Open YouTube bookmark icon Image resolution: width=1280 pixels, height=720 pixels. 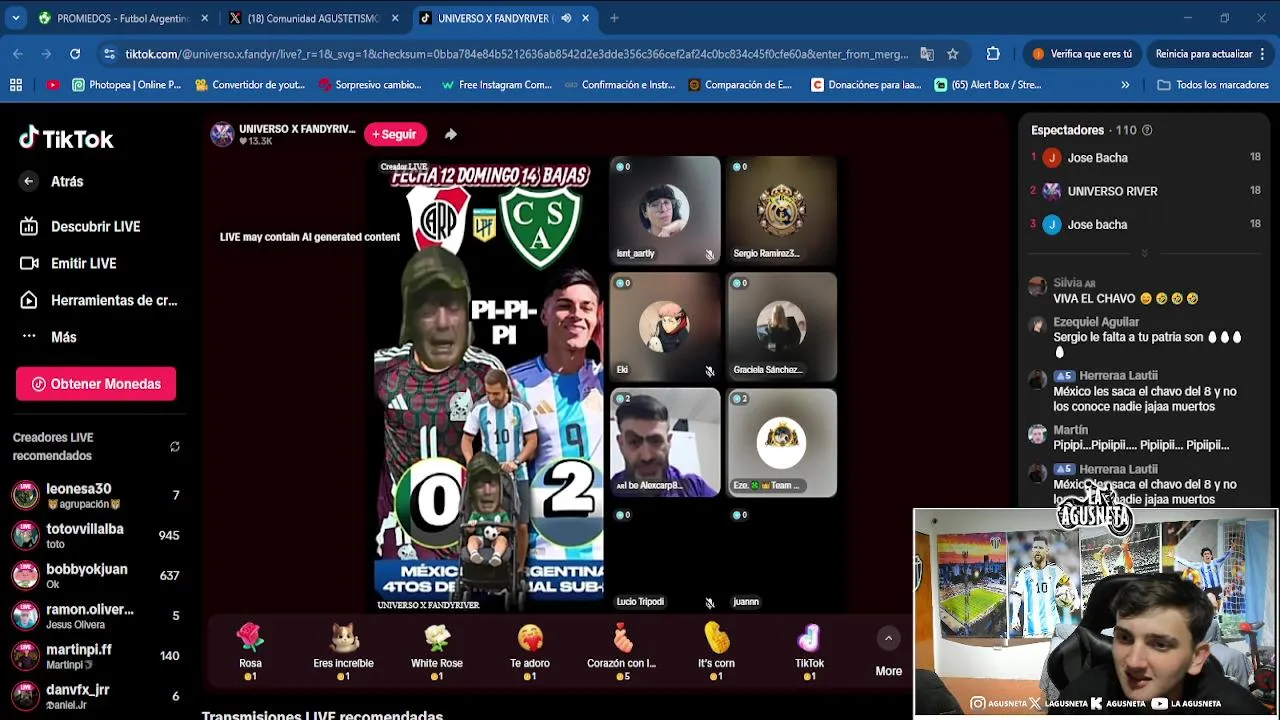click(x=52, y=85)
